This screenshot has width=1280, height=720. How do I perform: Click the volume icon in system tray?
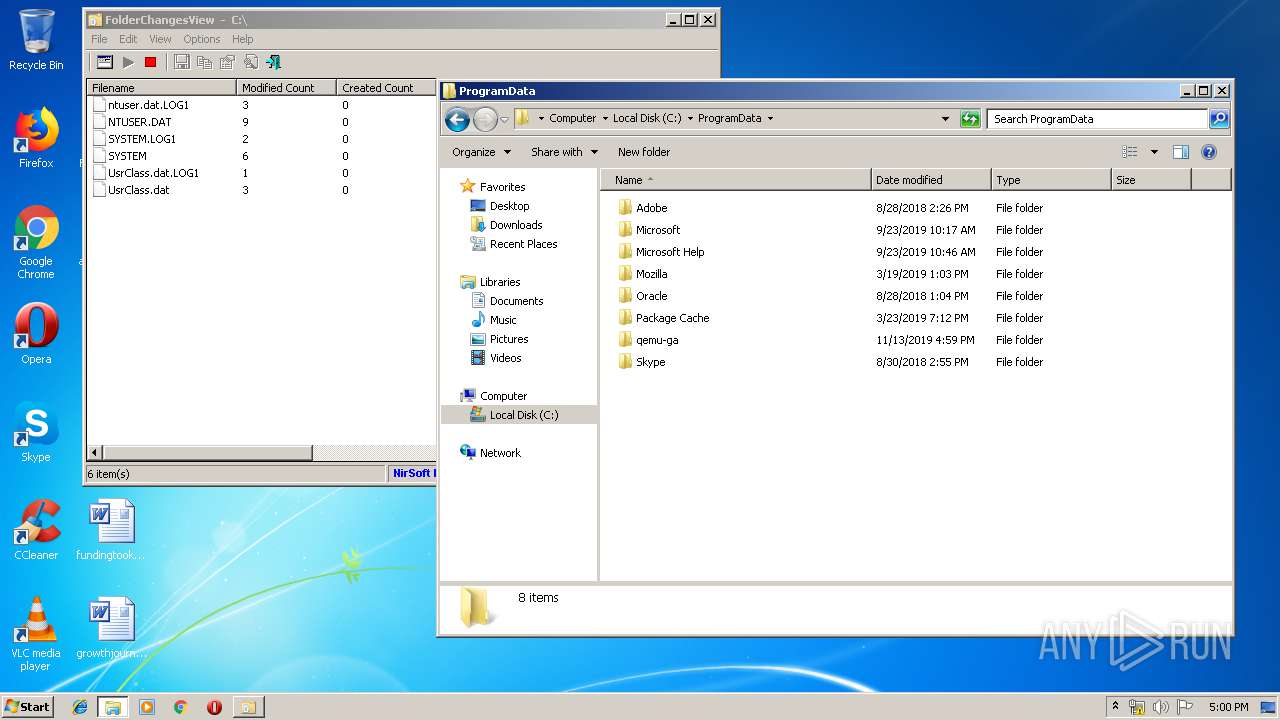(x=1160, y=707)
